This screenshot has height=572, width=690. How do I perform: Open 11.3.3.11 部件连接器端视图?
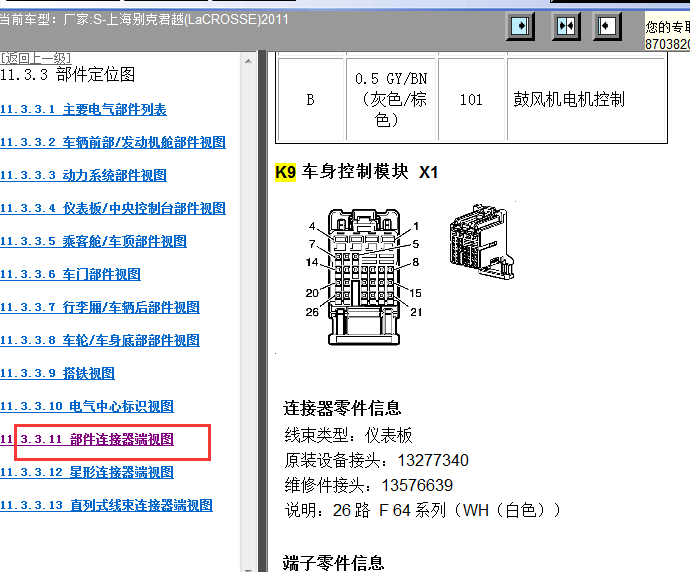coord(87,440)
